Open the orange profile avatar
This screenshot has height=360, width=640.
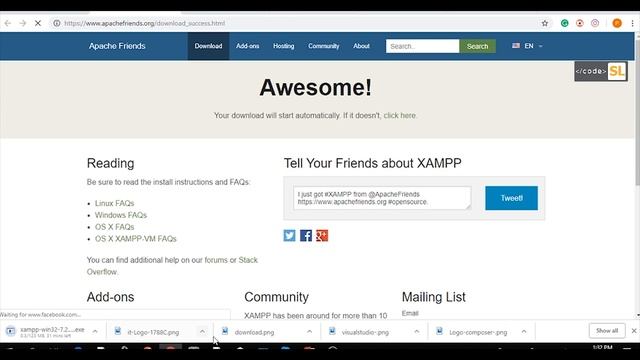[x=617, y=23]
